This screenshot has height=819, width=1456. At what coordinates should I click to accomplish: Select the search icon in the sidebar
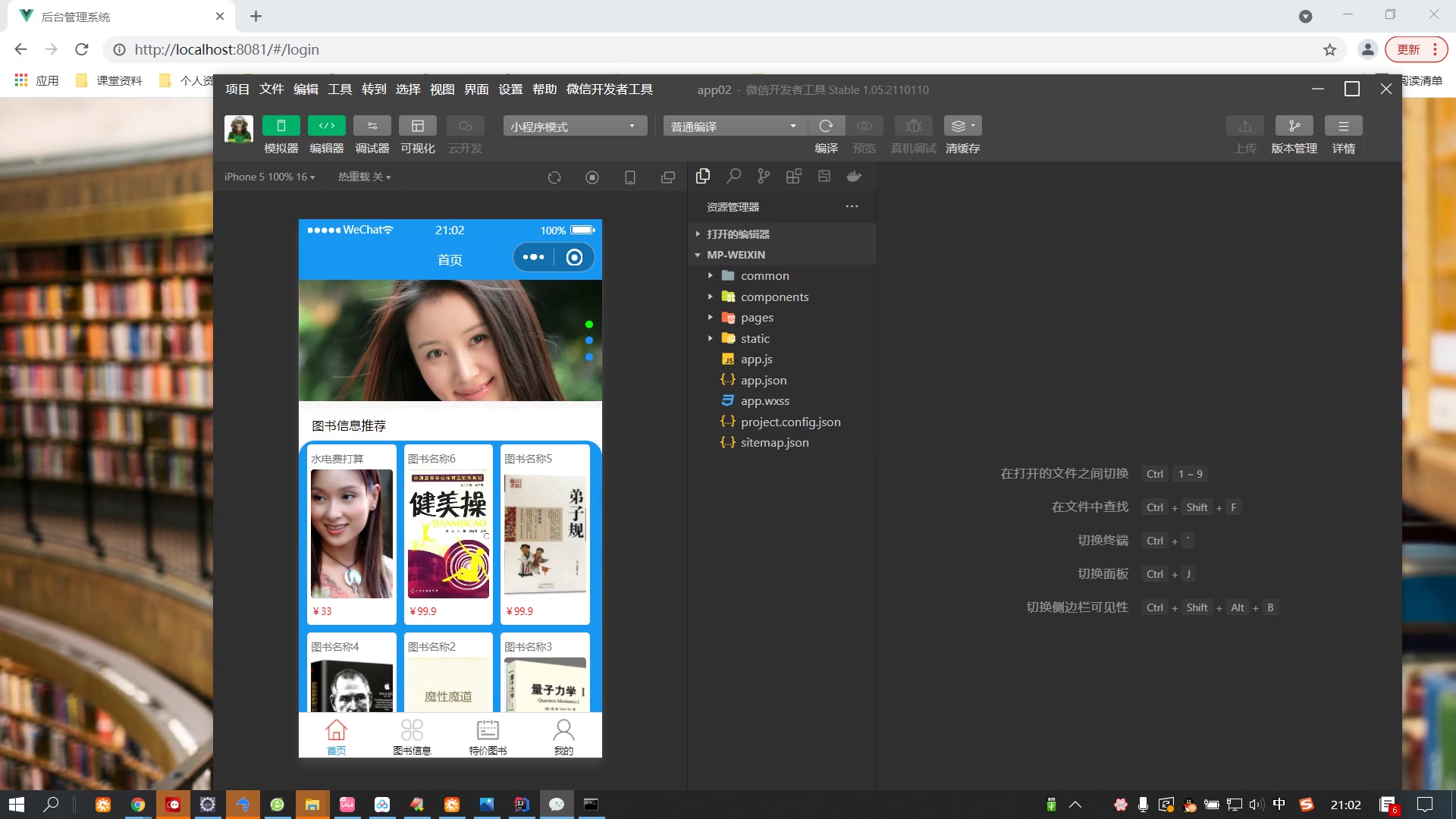click(x=733, y=176)
